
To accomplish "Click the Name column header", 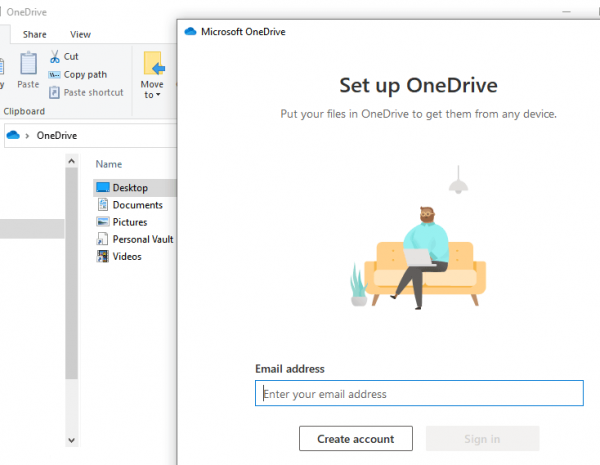I will click(109, 164).
